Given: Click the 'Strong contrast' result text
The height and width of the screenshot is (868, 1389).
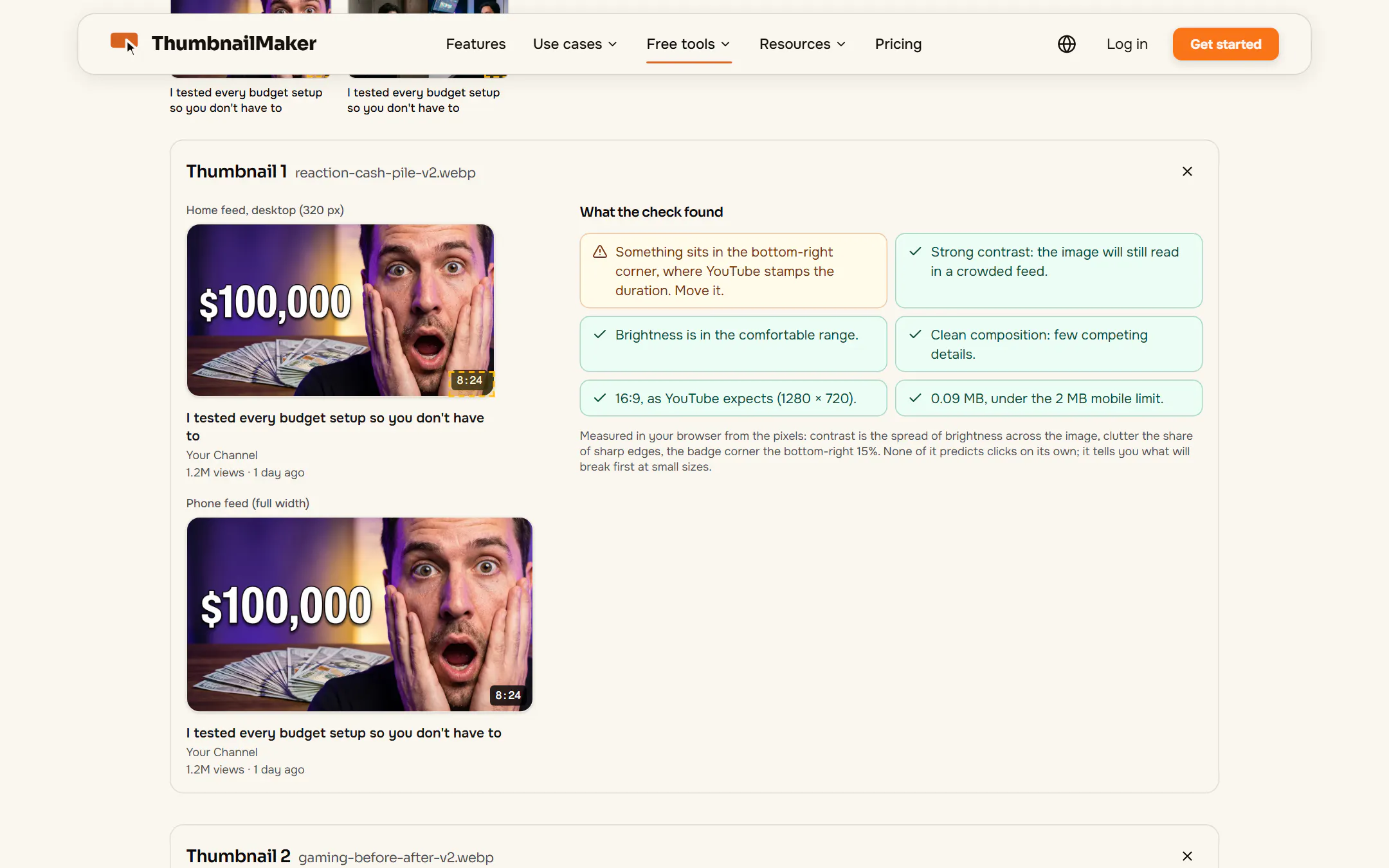Looking at the screenshot, I should click(1055, 261).
